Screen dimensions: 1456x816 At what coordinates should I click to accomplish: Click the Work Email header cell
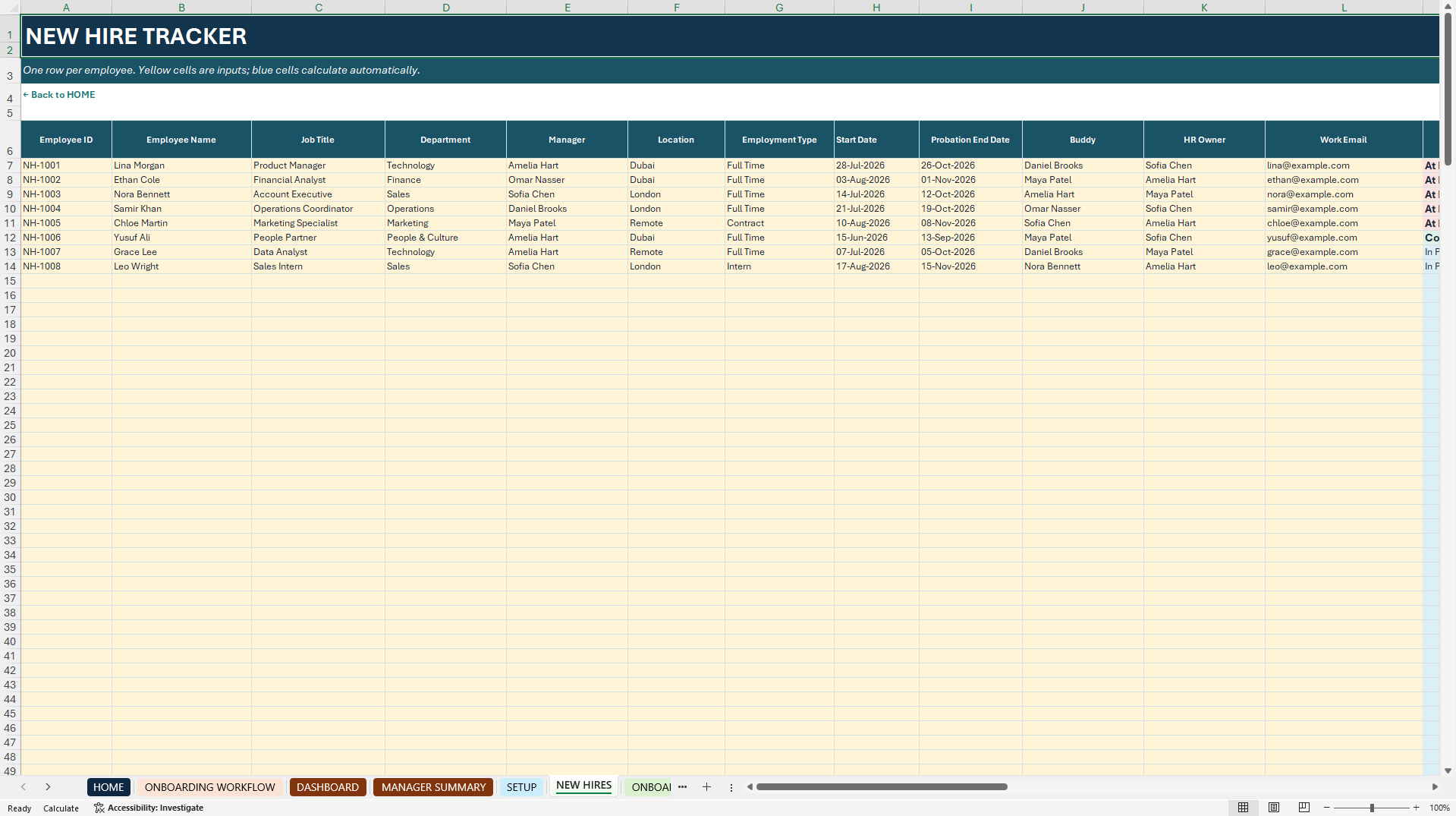[1344, 140]
